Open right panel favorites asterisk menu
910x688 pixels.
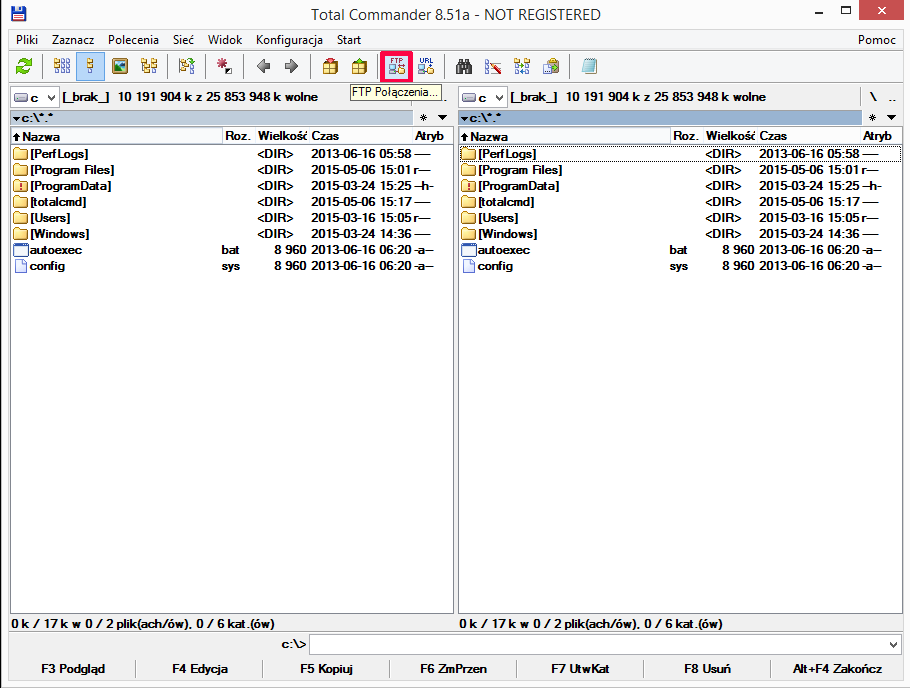tap(872, 118)
